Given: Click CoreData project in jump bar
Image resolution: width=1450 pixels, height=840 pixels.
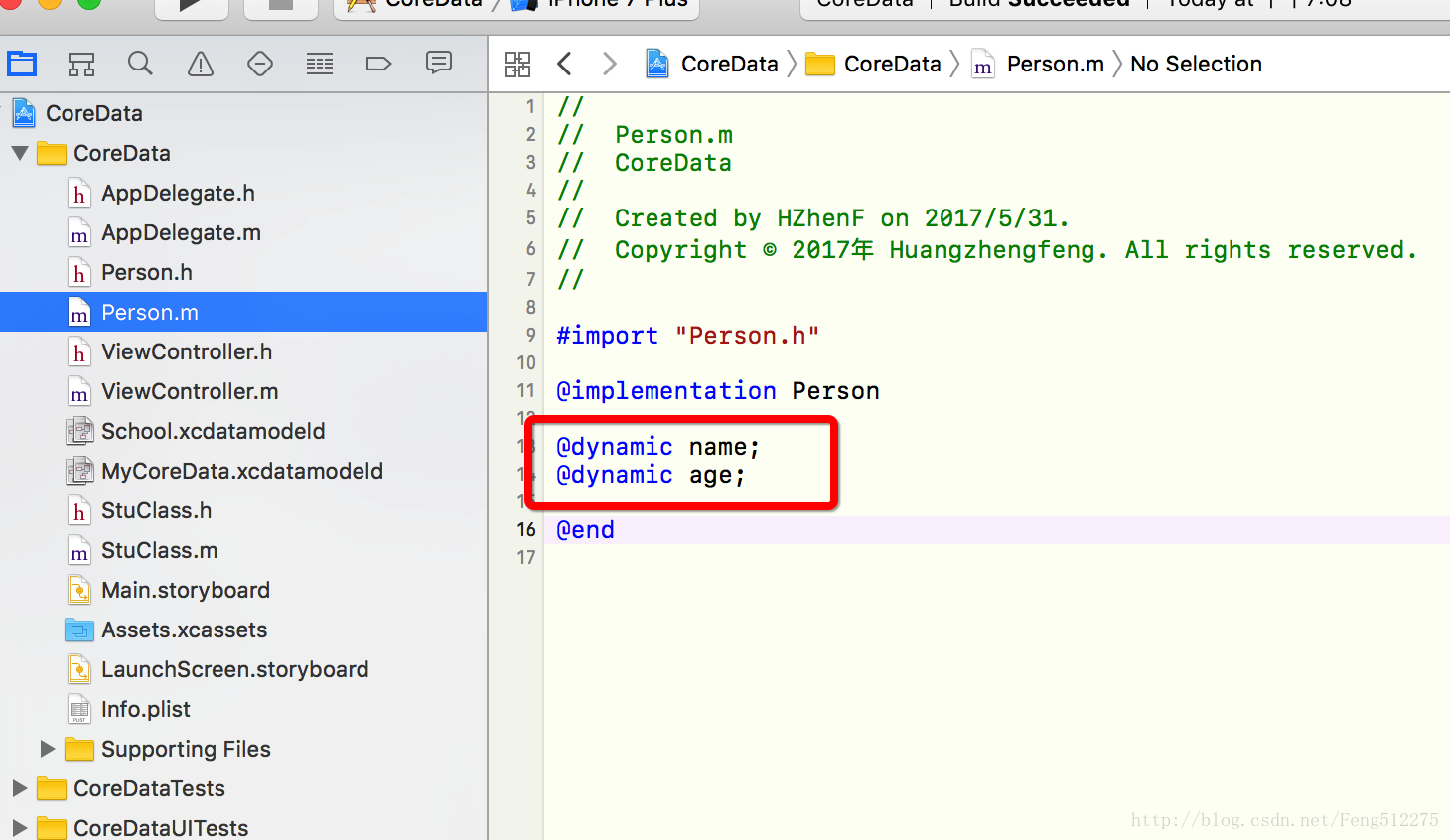Looking at the screenshot, I should [x=712, y=65].
